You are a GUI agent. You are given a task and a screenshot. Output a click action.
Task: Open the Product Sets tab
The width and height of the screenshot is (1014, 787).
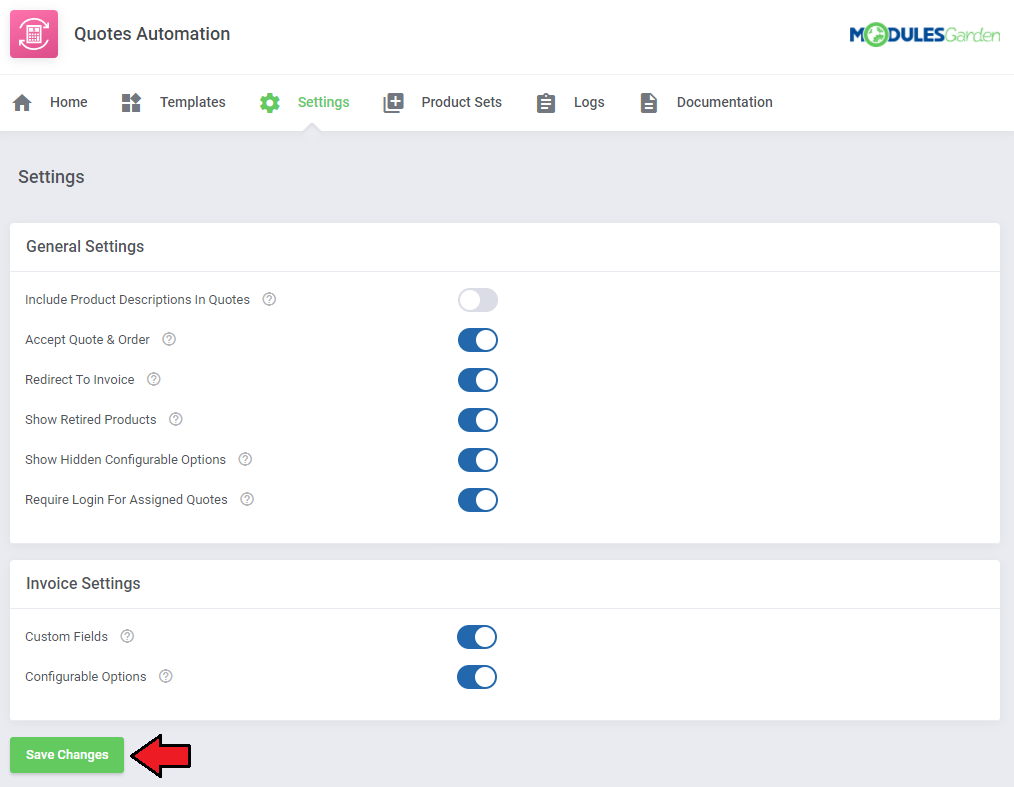coord(462,102)
